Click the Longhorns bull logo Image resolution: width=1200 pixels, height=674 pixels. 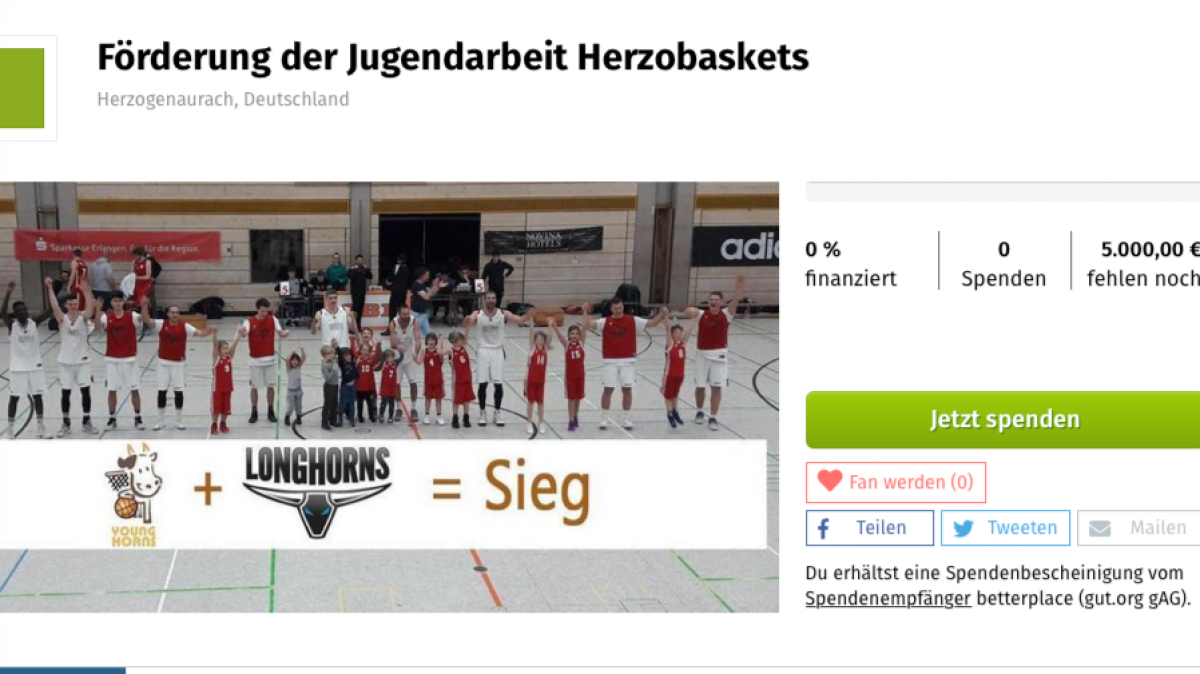pos(317,491)
